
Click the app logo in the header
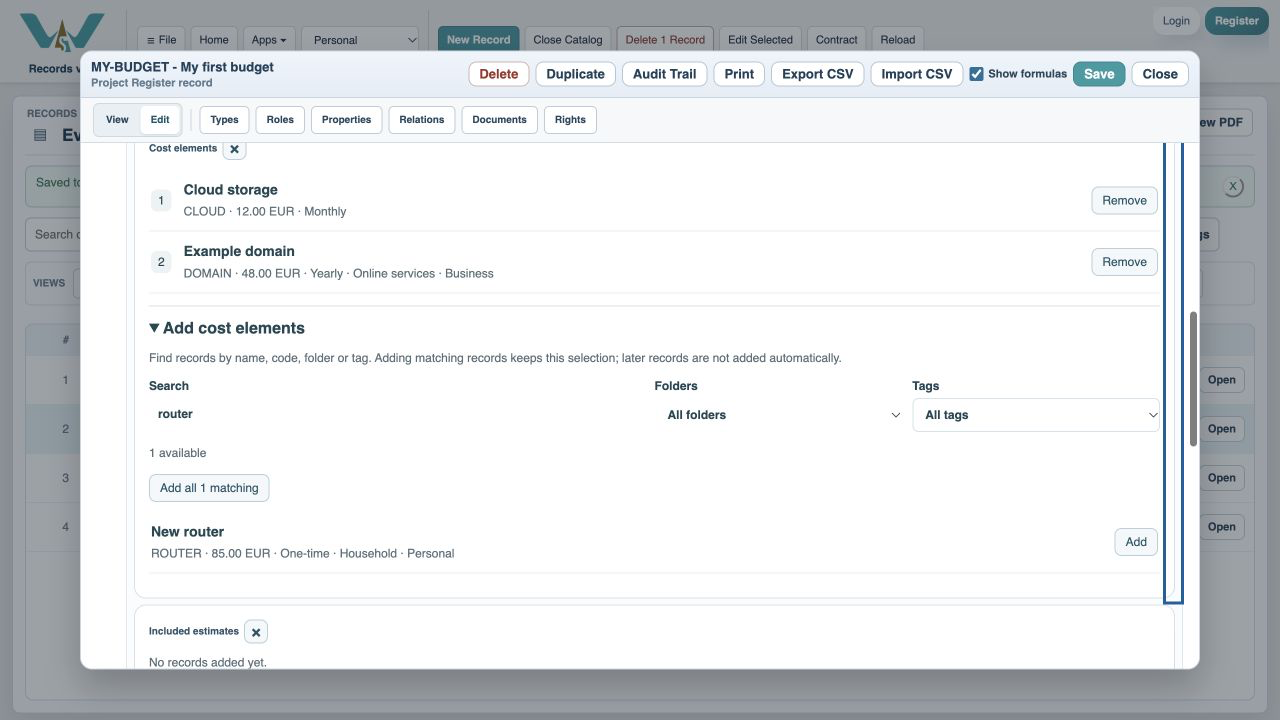pos(62,33)
